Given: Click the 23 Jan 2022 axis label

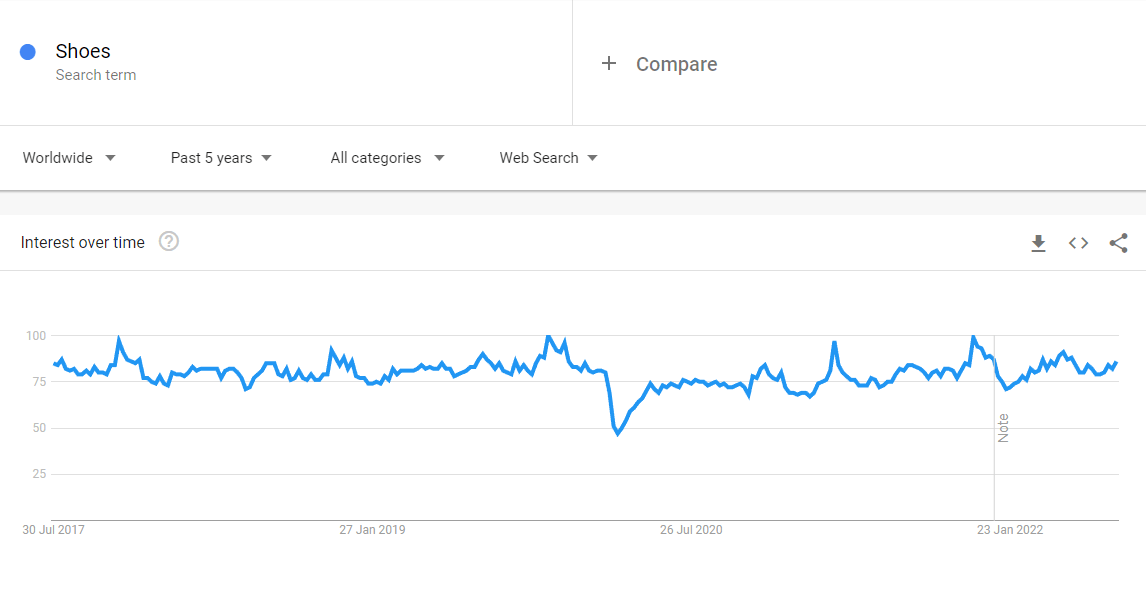Looking at the screenshot, I should tap(1009, 530).
